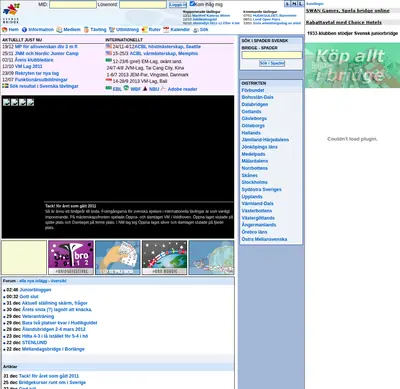Image resolution: width=400 pixels, height=389 pixels.
Task: Click the Köp allt i bridge banner
Action: point(352,65)
